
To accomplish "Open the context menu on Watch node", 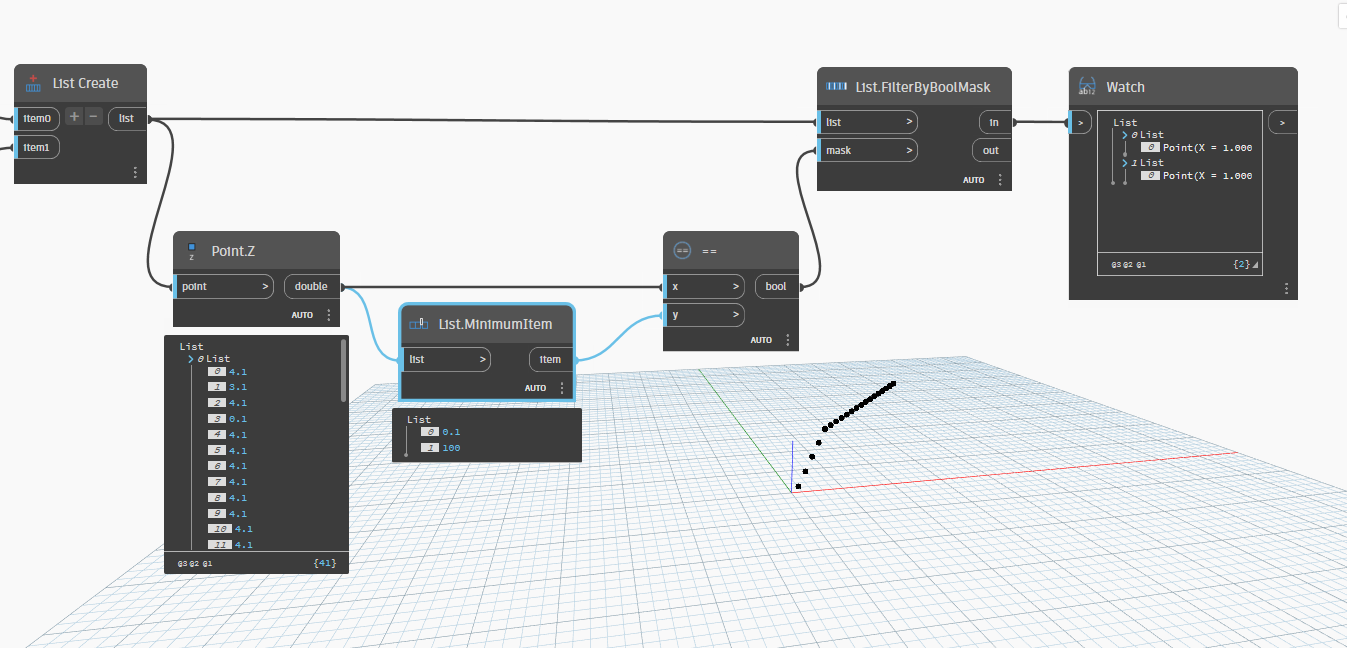I will (x=1286, y=287).
